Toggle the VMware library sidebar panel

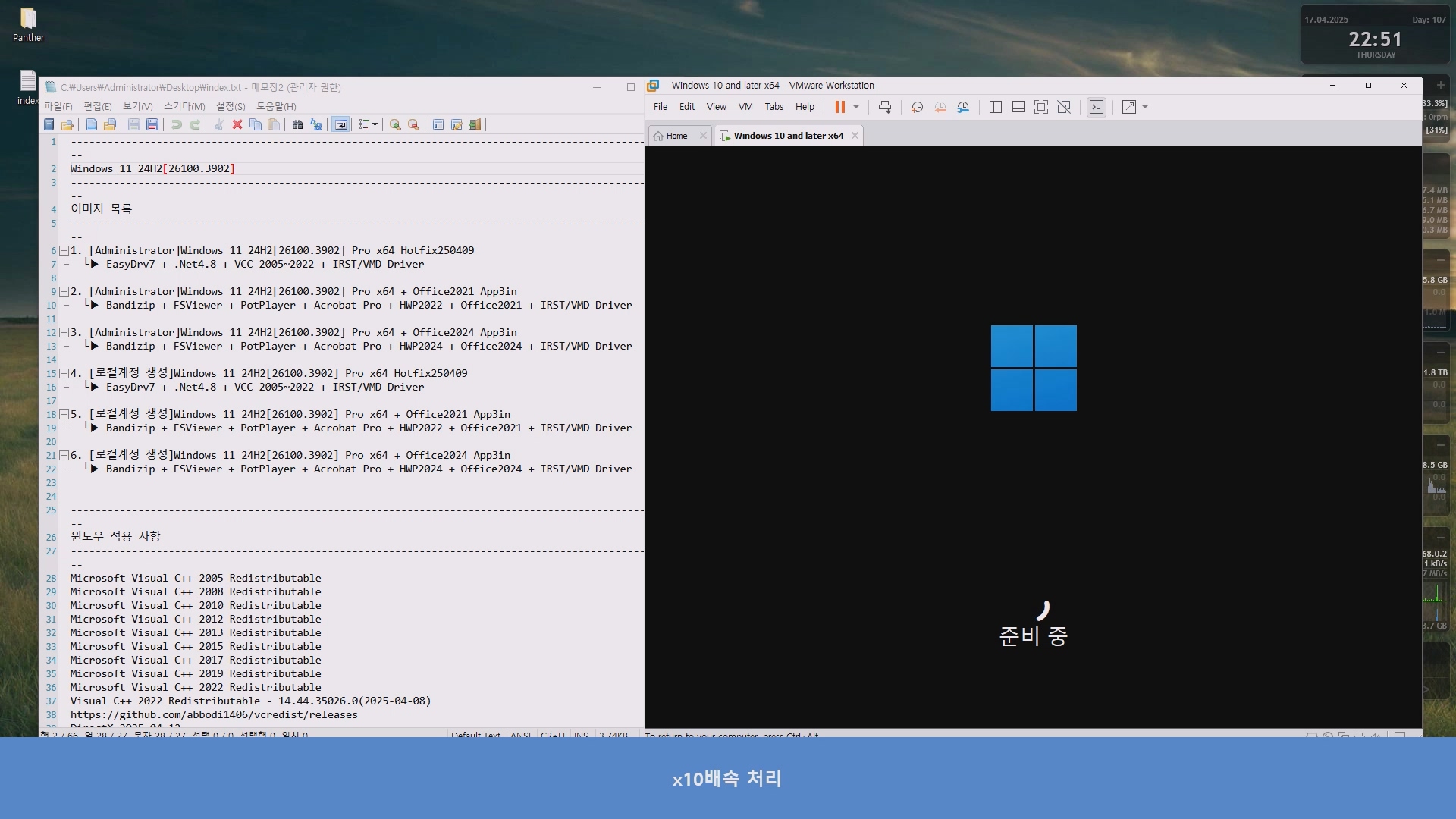coord(996,107)
